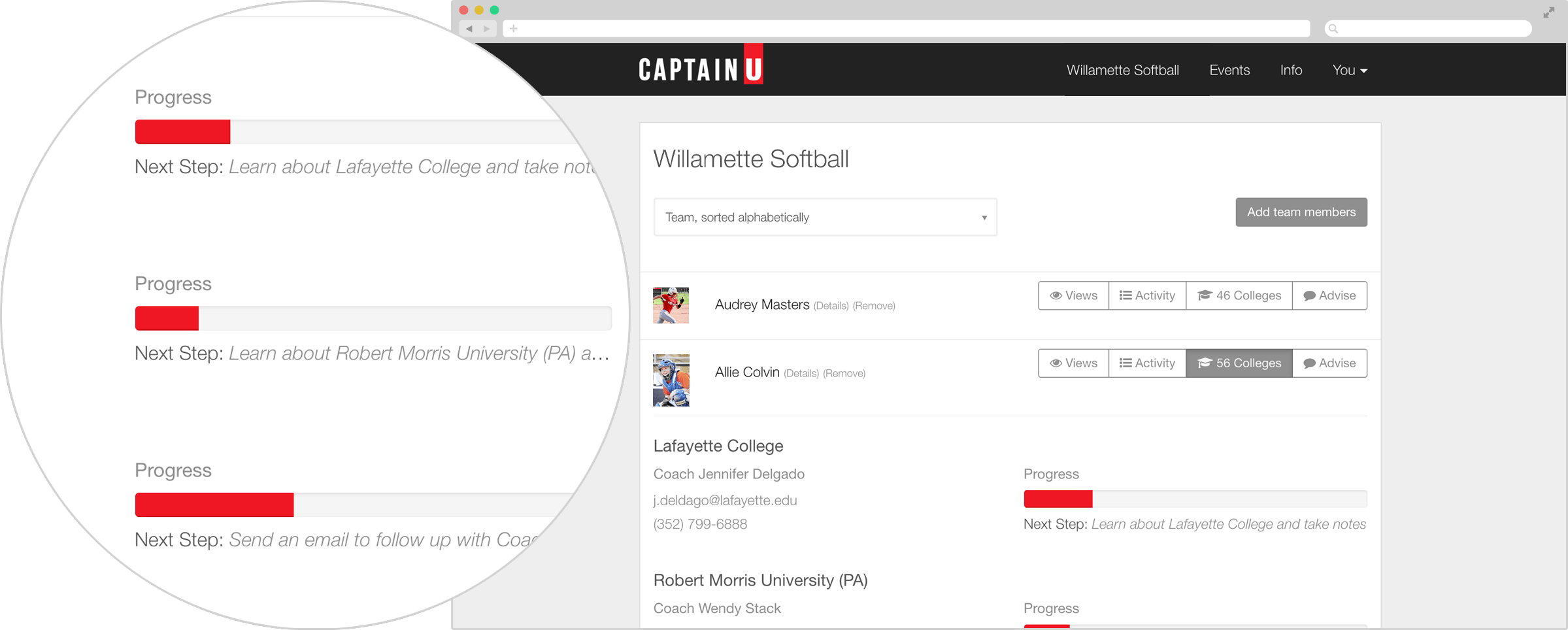The image size is (1568, 630).
Task: Expand the You dropdown menu
Action: click(1349, 70)
